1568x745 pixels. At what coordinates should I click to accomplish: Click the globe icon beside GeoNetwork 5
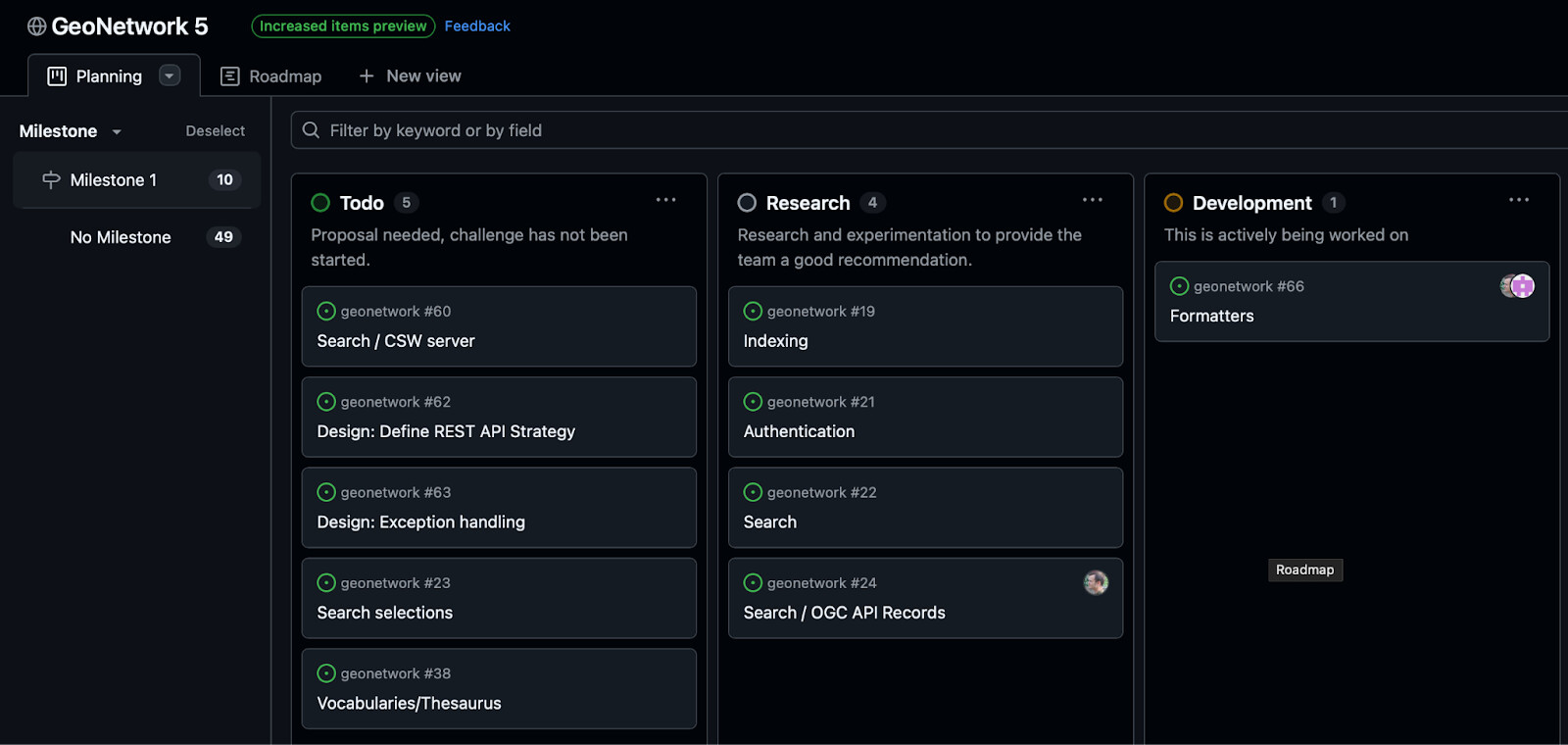click(x=36, y=26)
